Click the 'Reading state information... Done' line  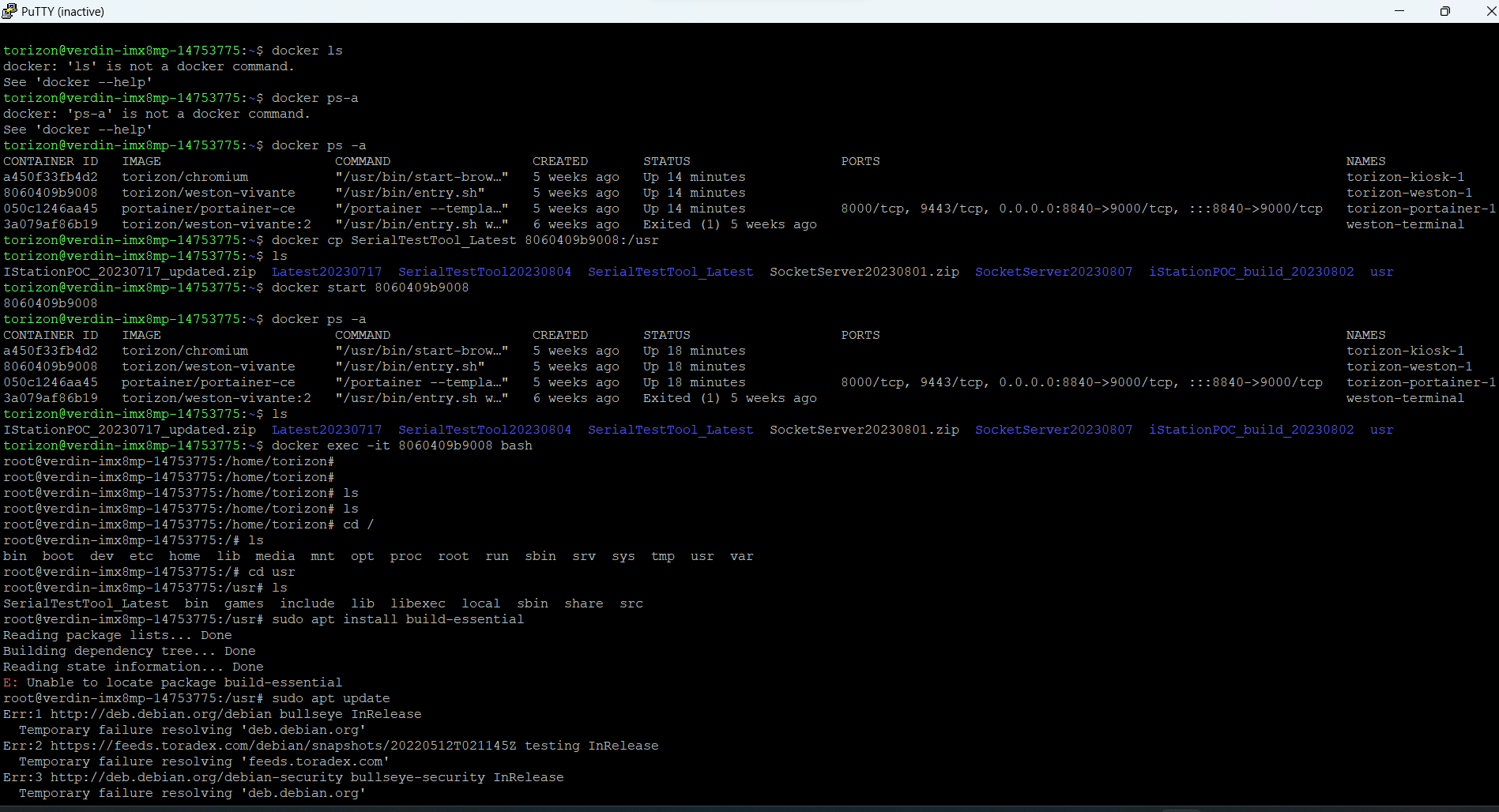pos(134,667)
